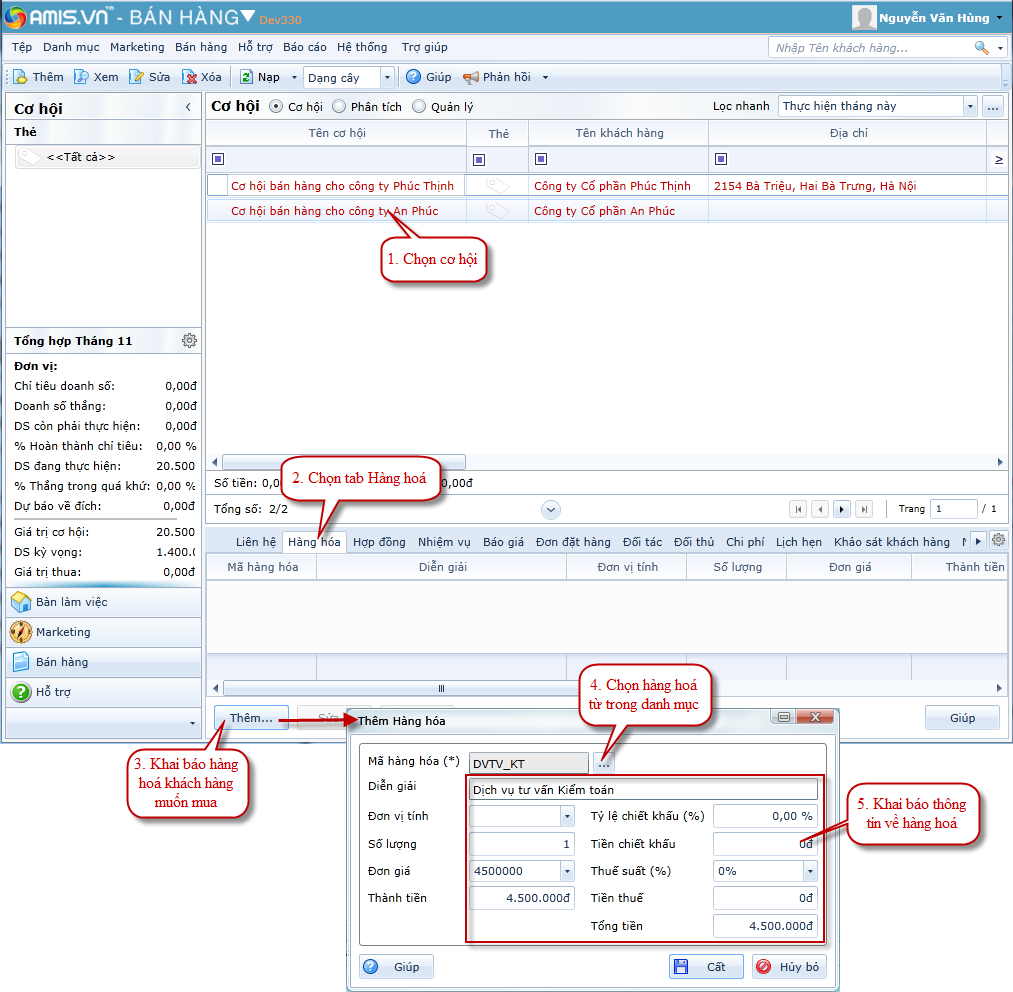Click the Cất save button
The width and height of the screenshot is (1013, 992).
706,967
